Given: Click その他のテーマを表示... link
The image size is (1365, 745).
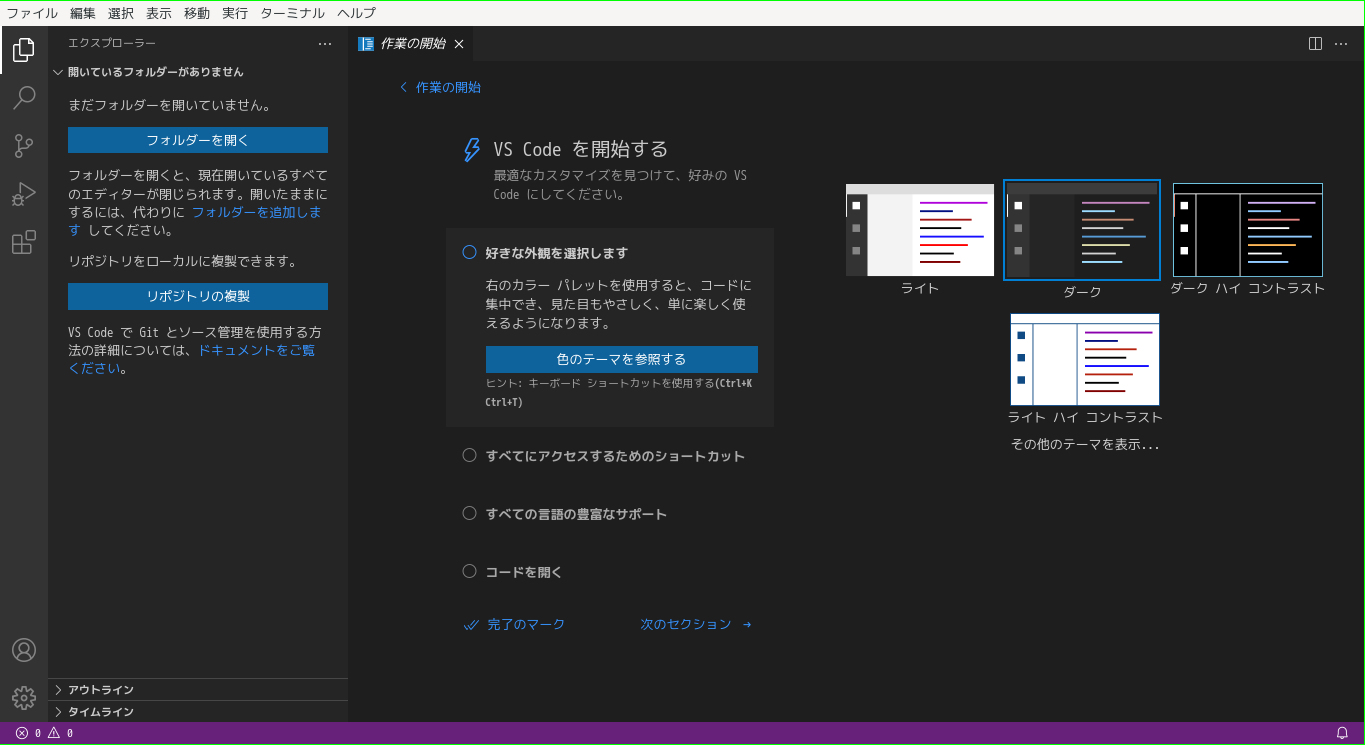Looking at the screenshot, I should pos(1085,445).
